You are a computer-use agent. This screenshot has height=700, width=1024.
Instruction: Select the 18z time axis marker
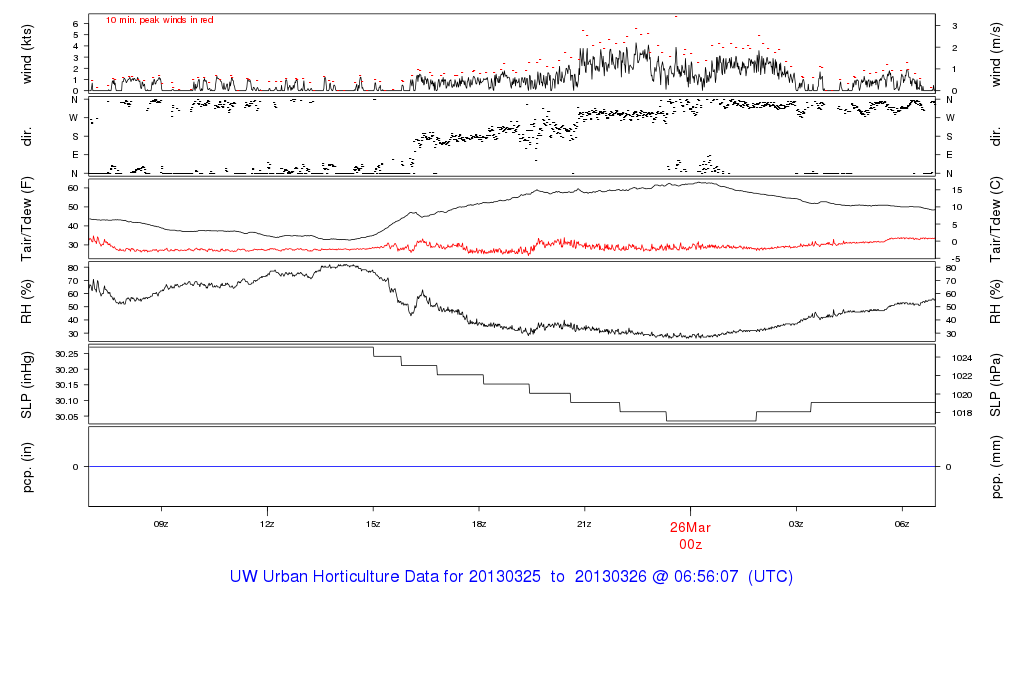(x=479, y=523)
